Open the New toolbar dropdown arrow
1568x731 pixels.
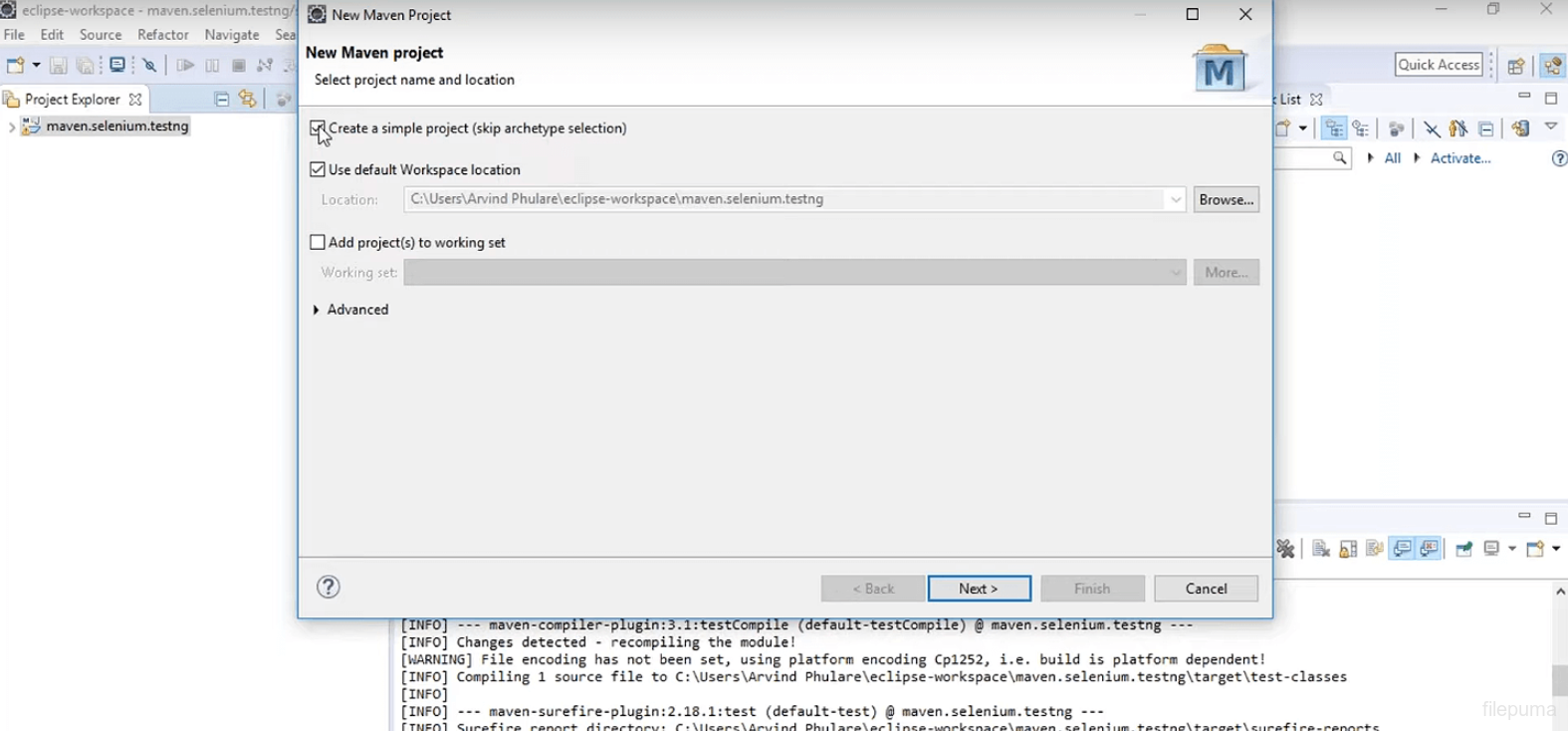37,66
